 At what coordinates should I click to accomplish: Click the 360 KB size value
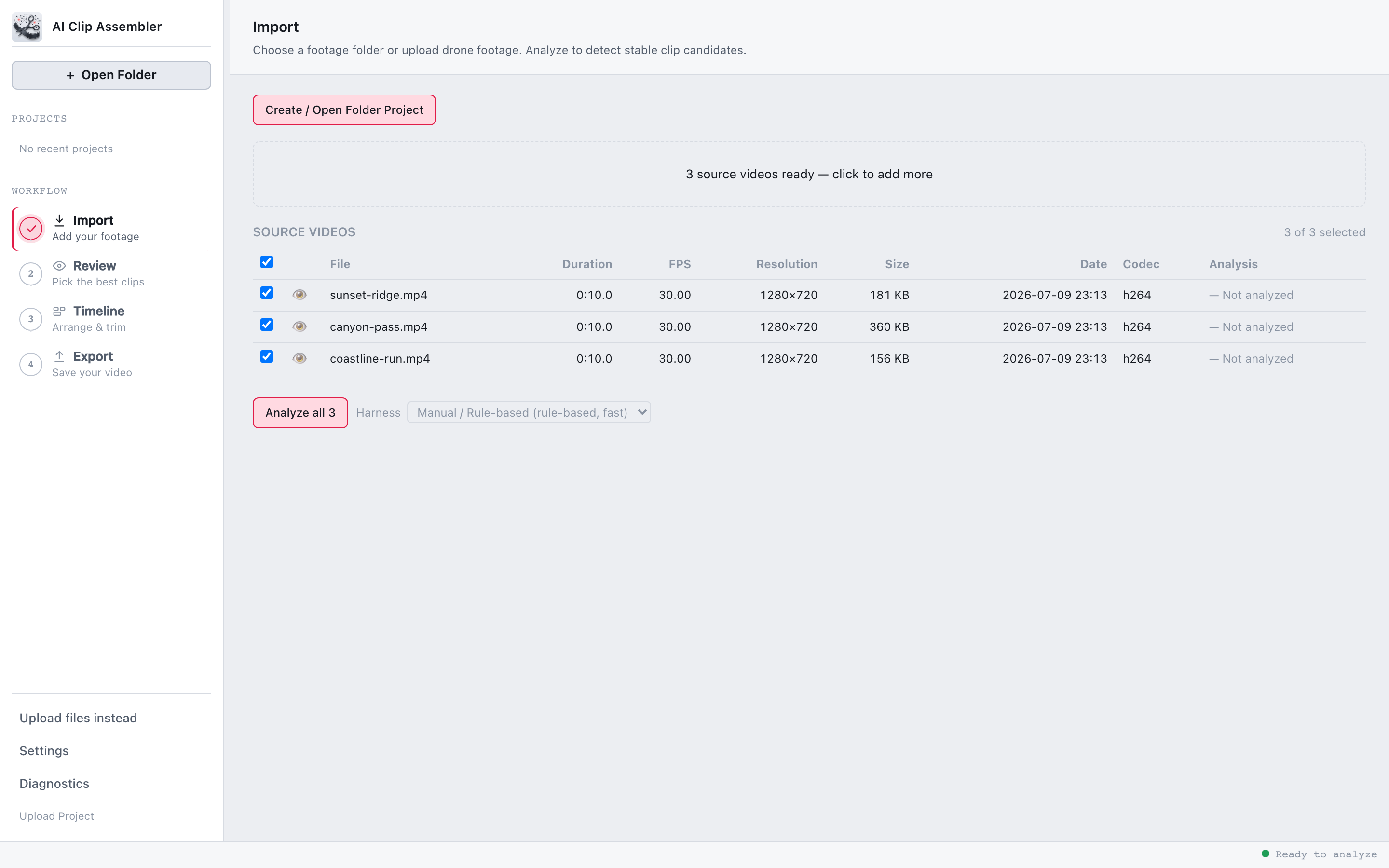point(890,326)
